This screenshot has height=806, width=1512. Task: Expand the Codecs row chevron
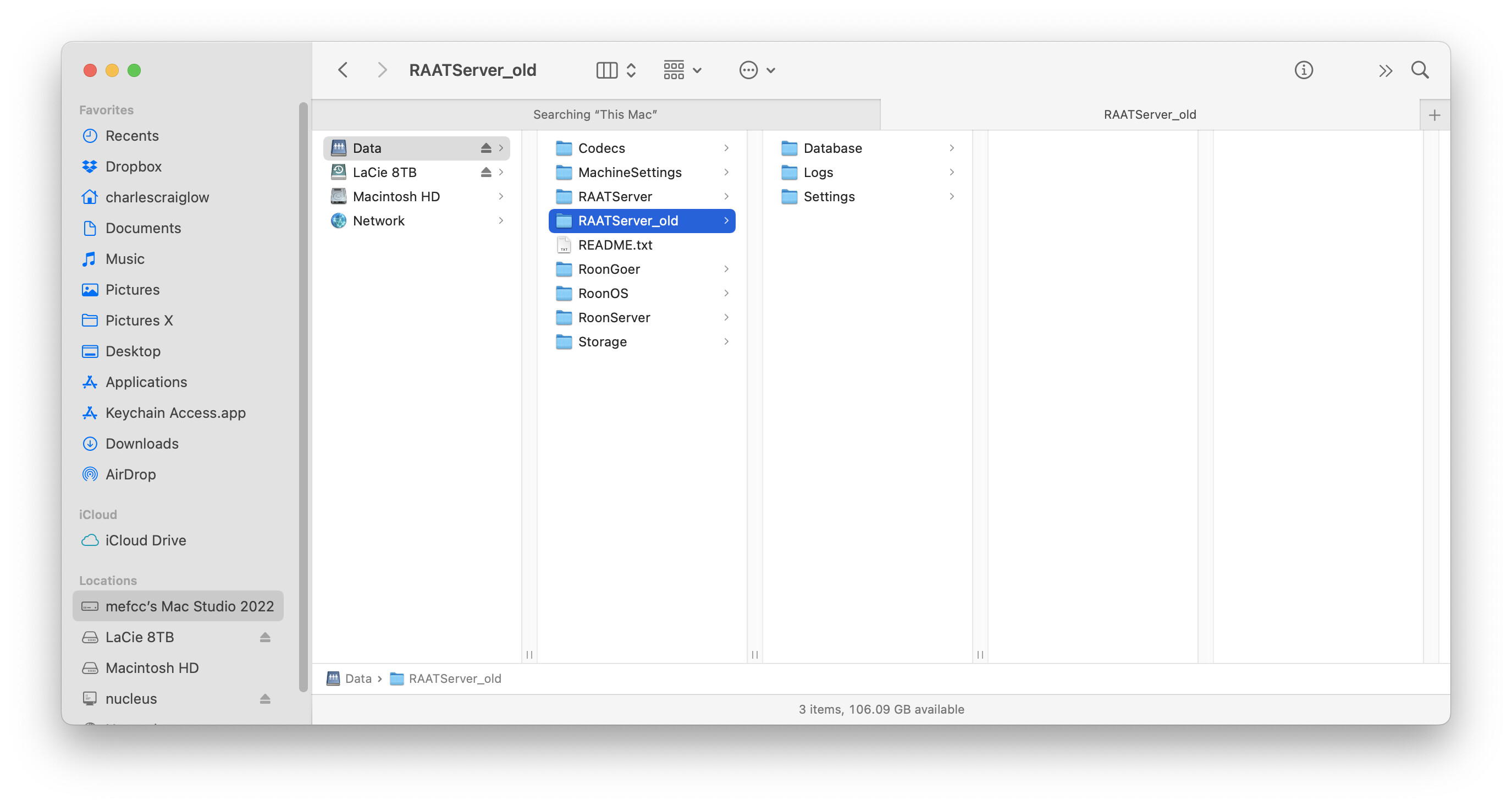point(726,148)
